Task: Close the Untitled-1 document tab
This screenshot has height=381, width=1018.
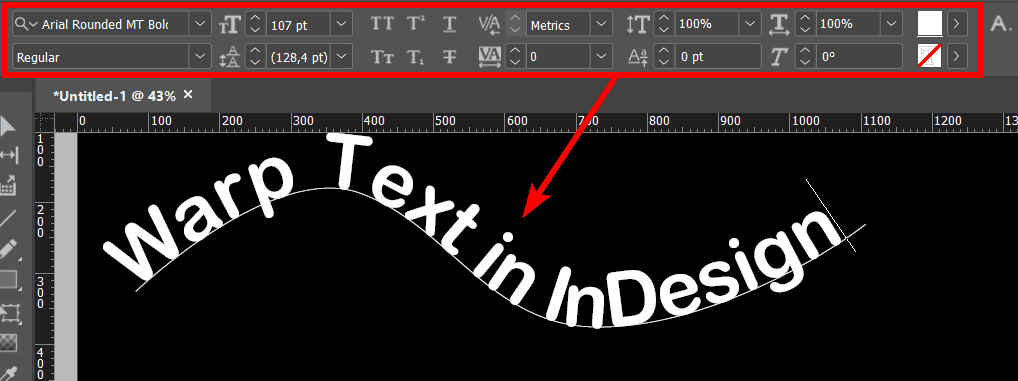Action: [x=188, y=95]
